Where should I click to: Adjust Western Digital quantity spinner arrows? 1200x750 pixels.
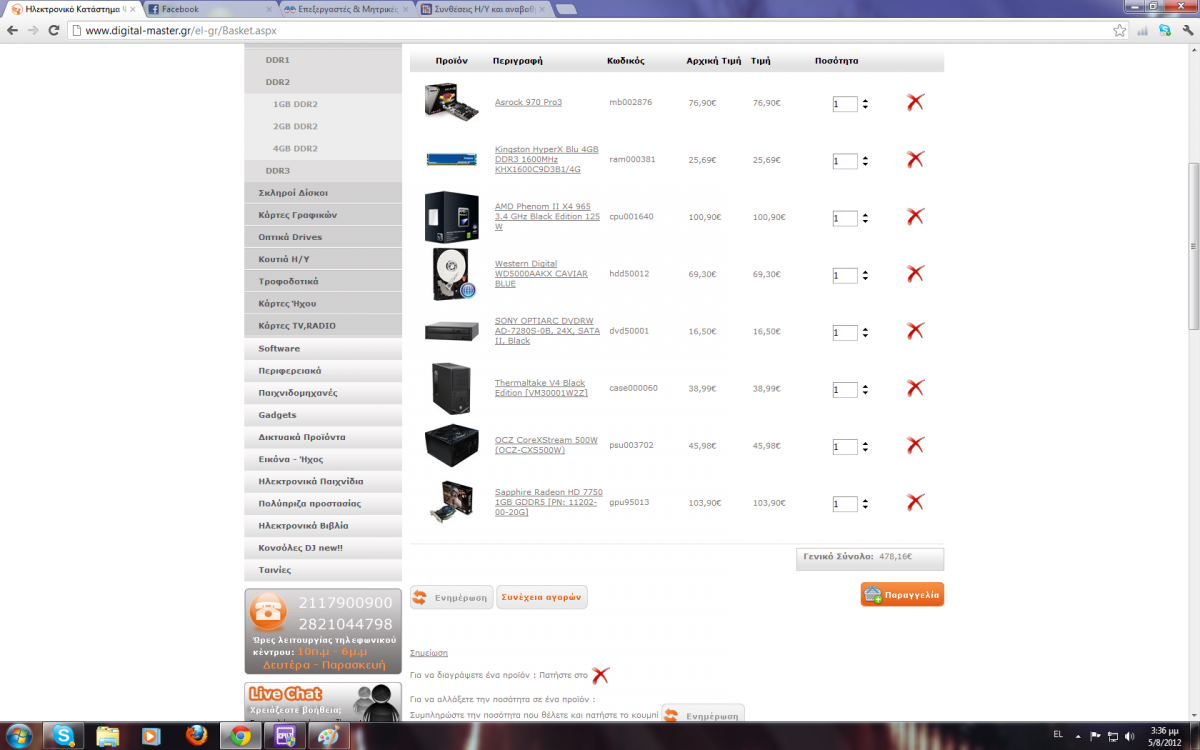[x=865, y=275]
